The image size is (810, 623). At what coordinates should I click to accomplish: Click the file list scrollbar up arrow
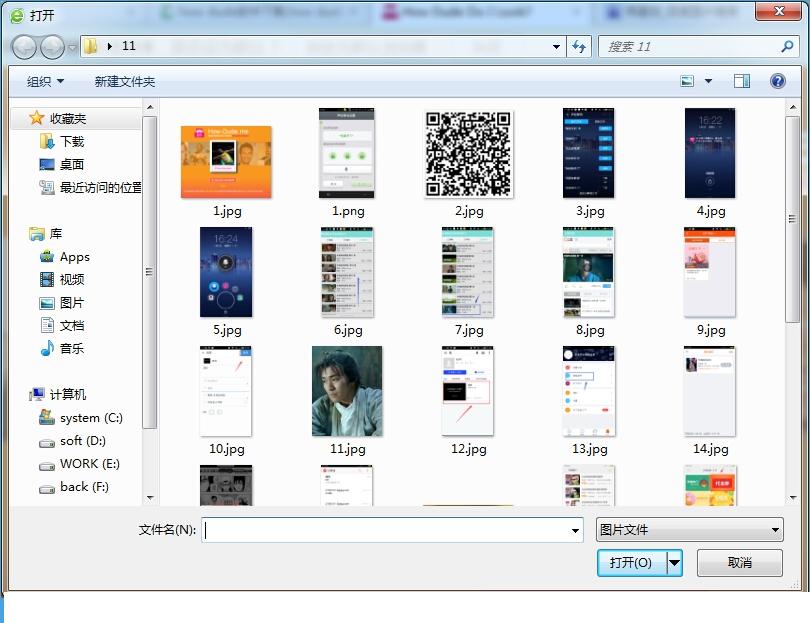point(793,107)
